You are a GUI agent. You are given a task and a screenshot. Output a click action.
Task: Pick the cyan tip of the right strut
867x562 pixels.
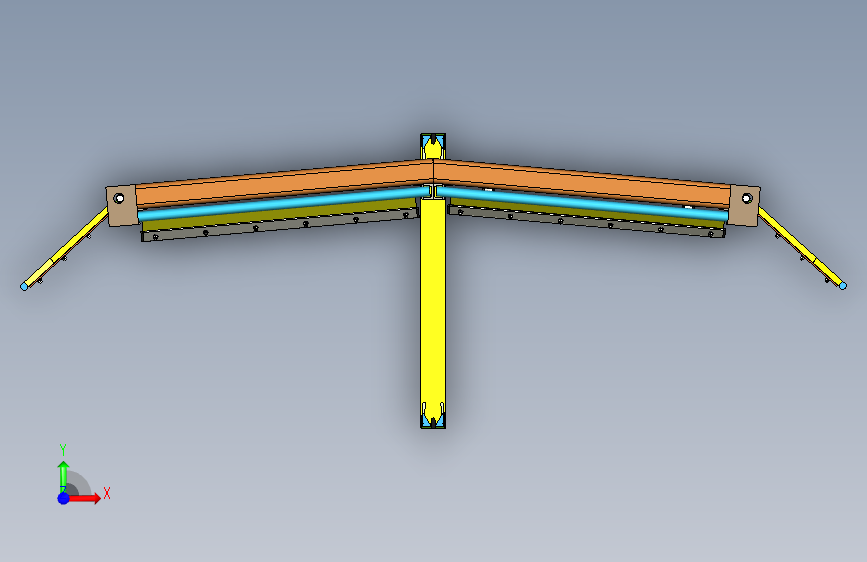click(843, 286)
